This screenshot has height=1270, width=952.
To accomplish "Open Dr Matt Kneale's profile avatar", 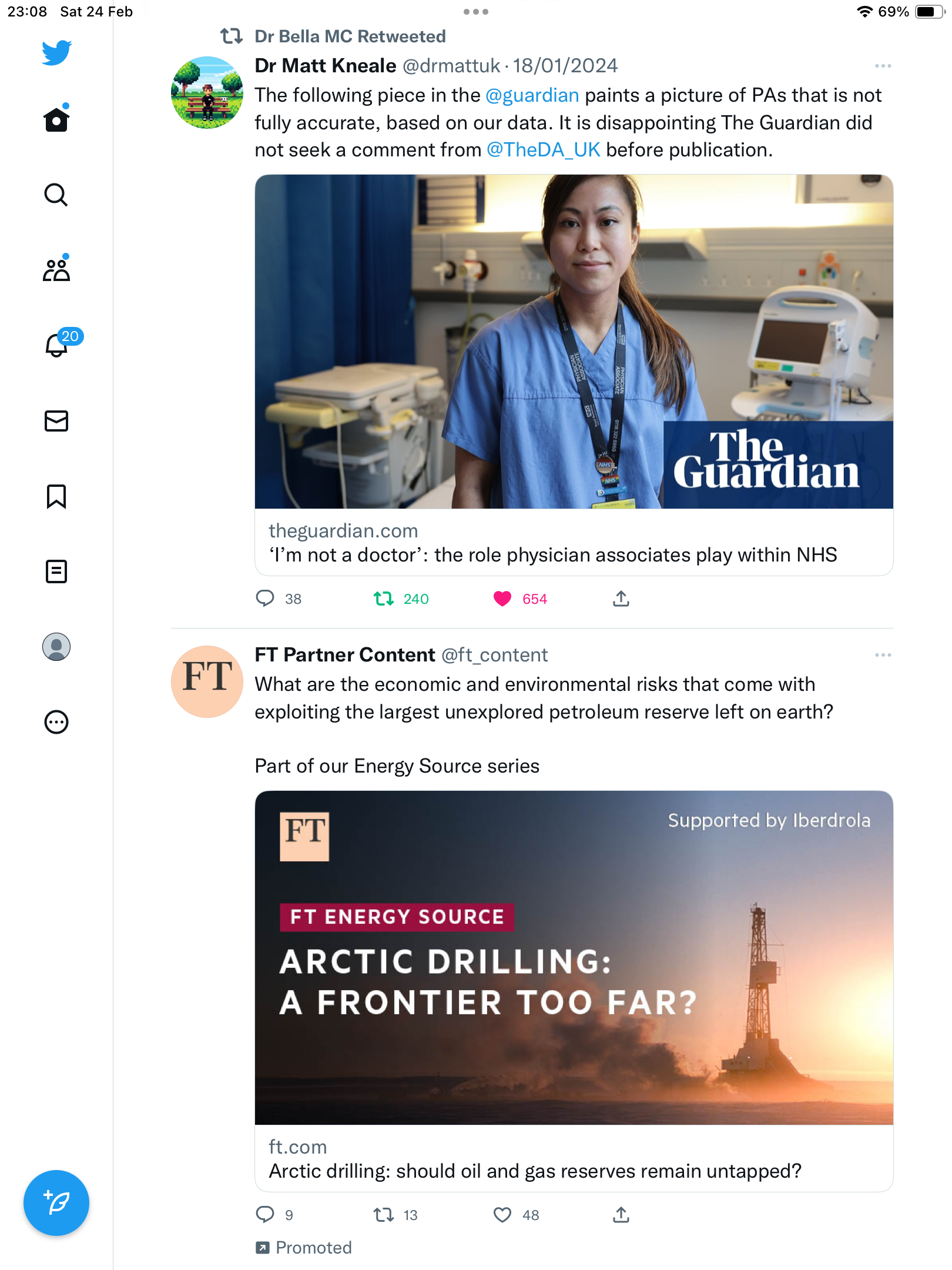I will tap(207, 92).
